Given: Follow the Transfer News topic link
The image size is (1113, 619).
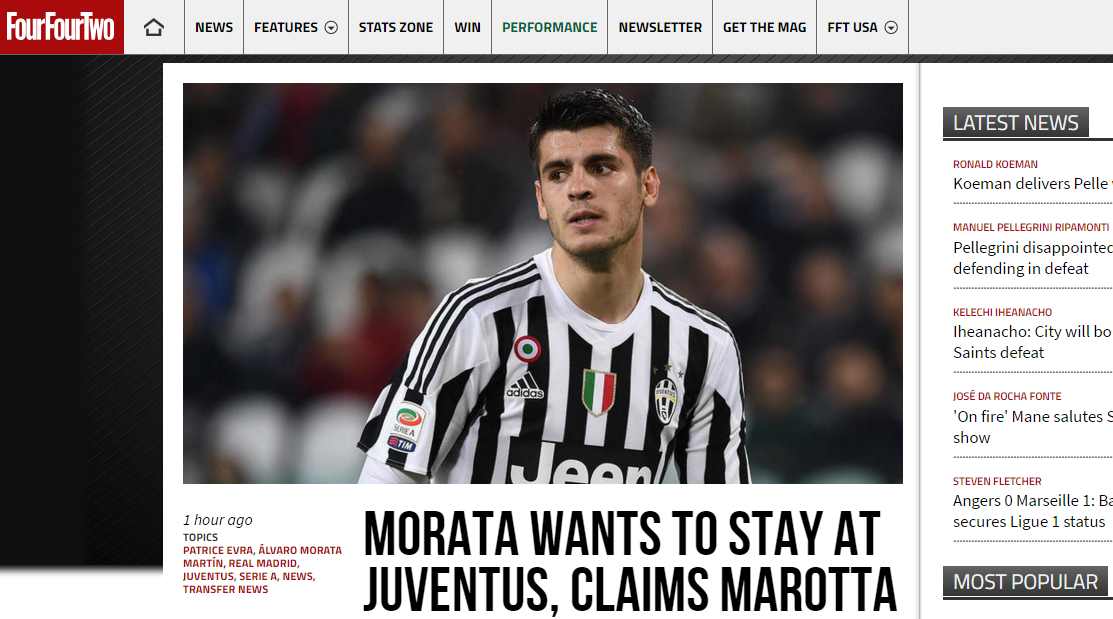Looking at the screenshot, I should coord(226,590).
